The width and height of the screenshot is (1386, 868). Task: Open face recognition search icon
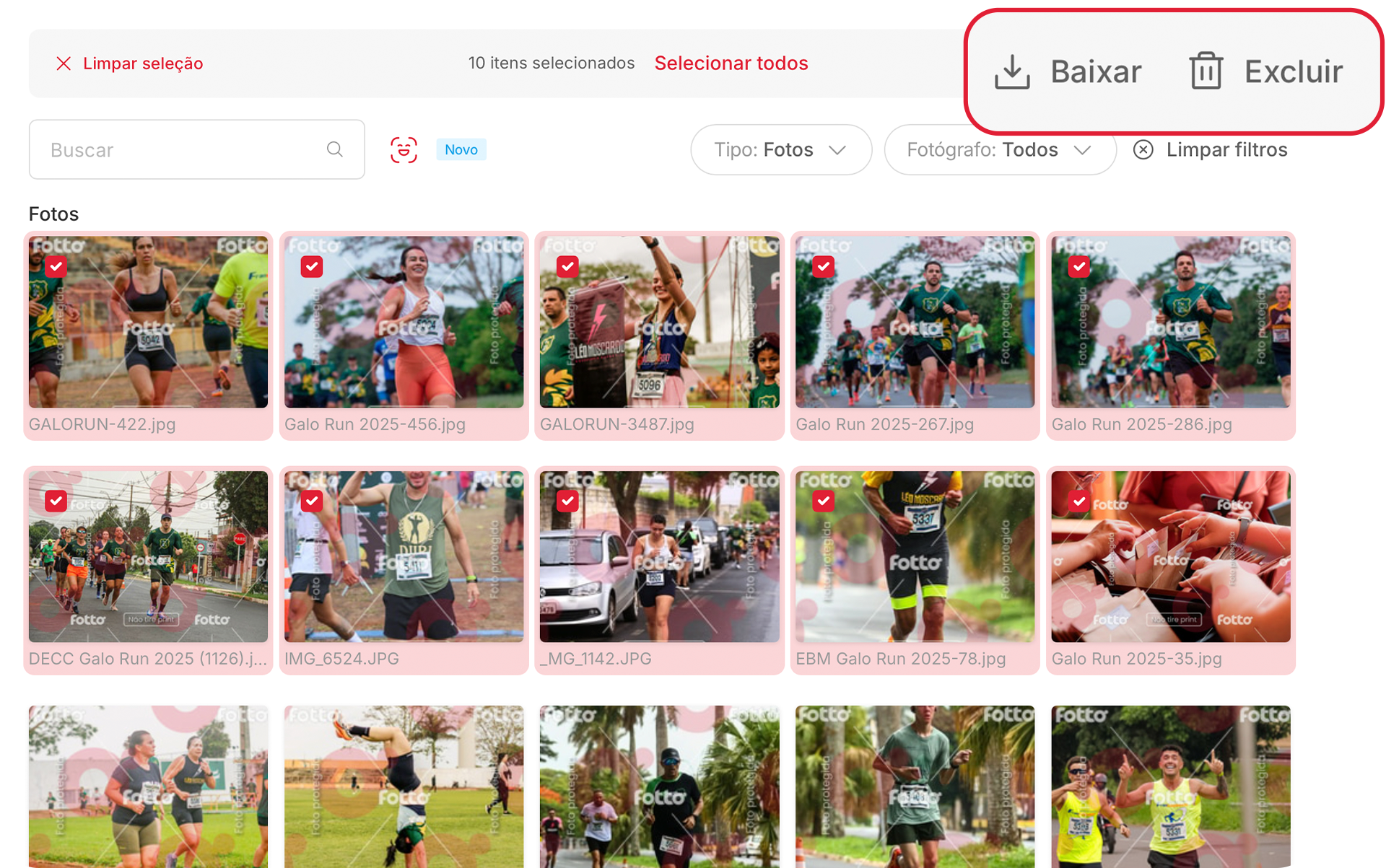pyautogui.click(x=404, y=150)
